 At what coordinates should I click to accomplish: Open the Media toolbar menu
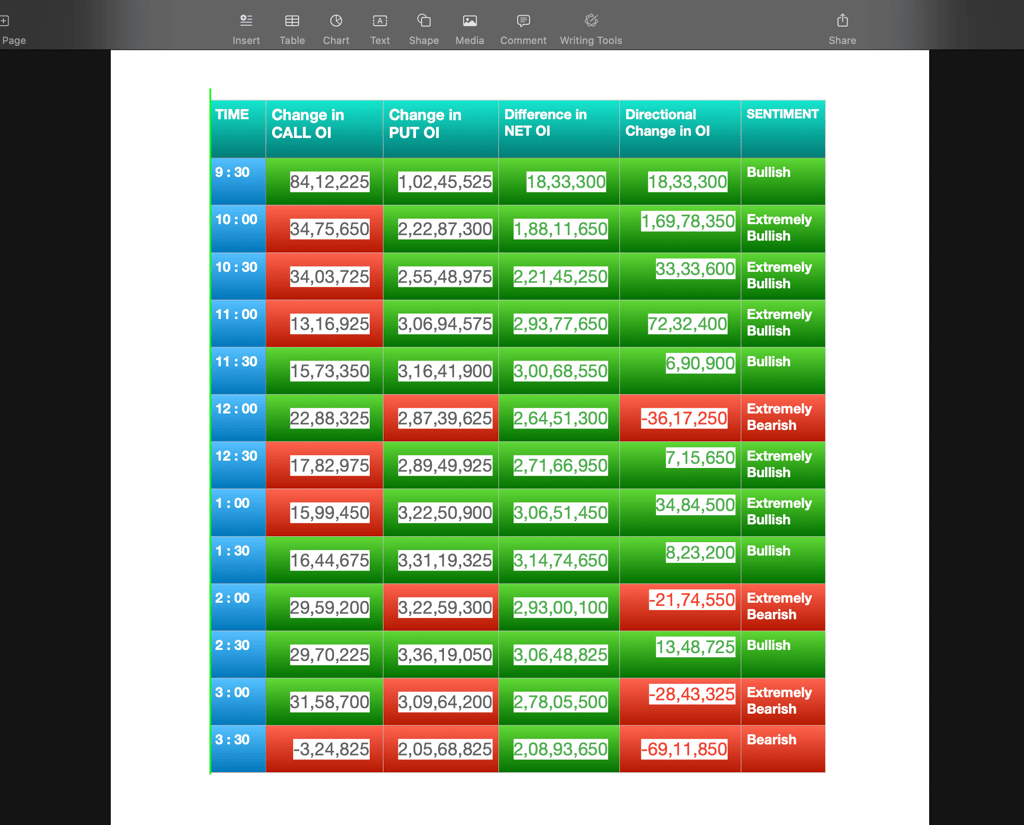tap(470, 29)
